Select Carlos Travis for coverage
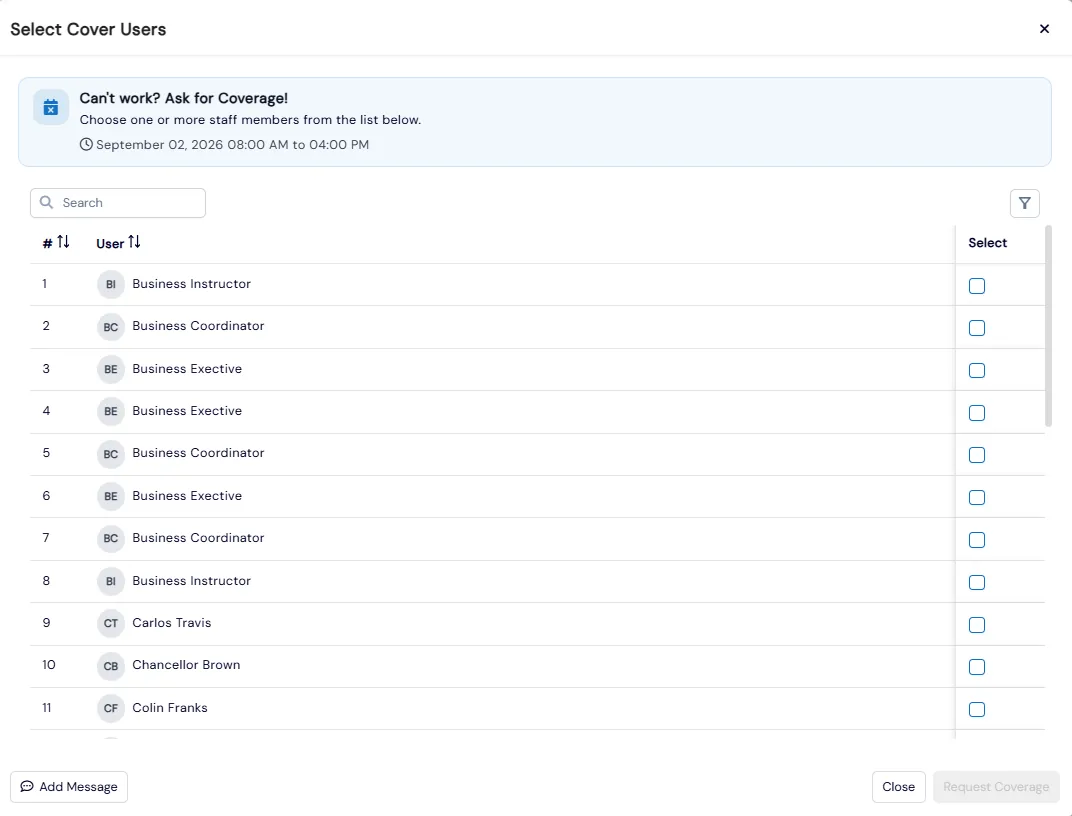 click(977, 625)
